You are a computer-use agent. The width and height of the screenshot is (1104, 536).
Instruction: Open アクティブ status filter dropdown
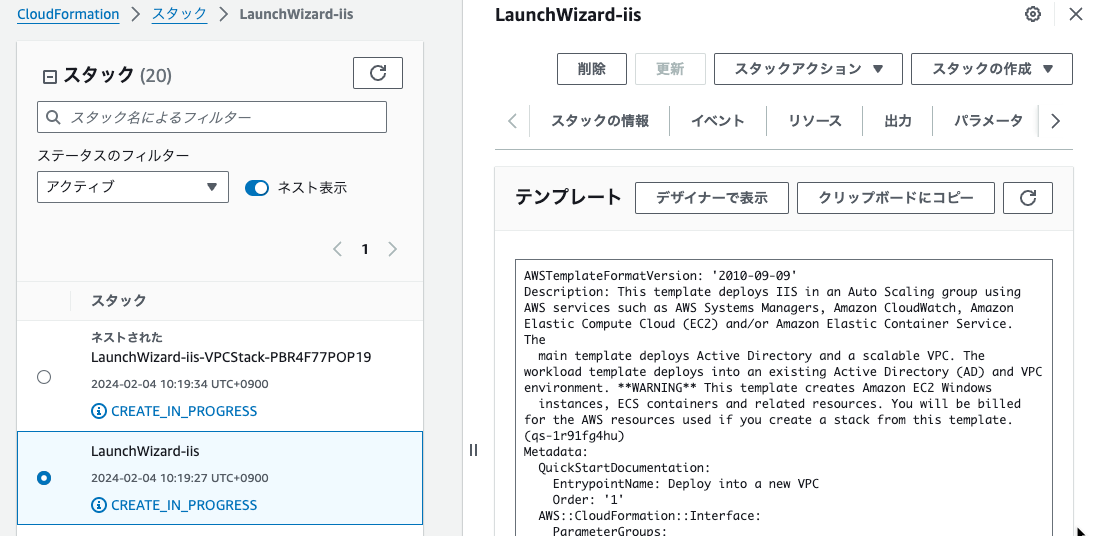click(133, 187)
